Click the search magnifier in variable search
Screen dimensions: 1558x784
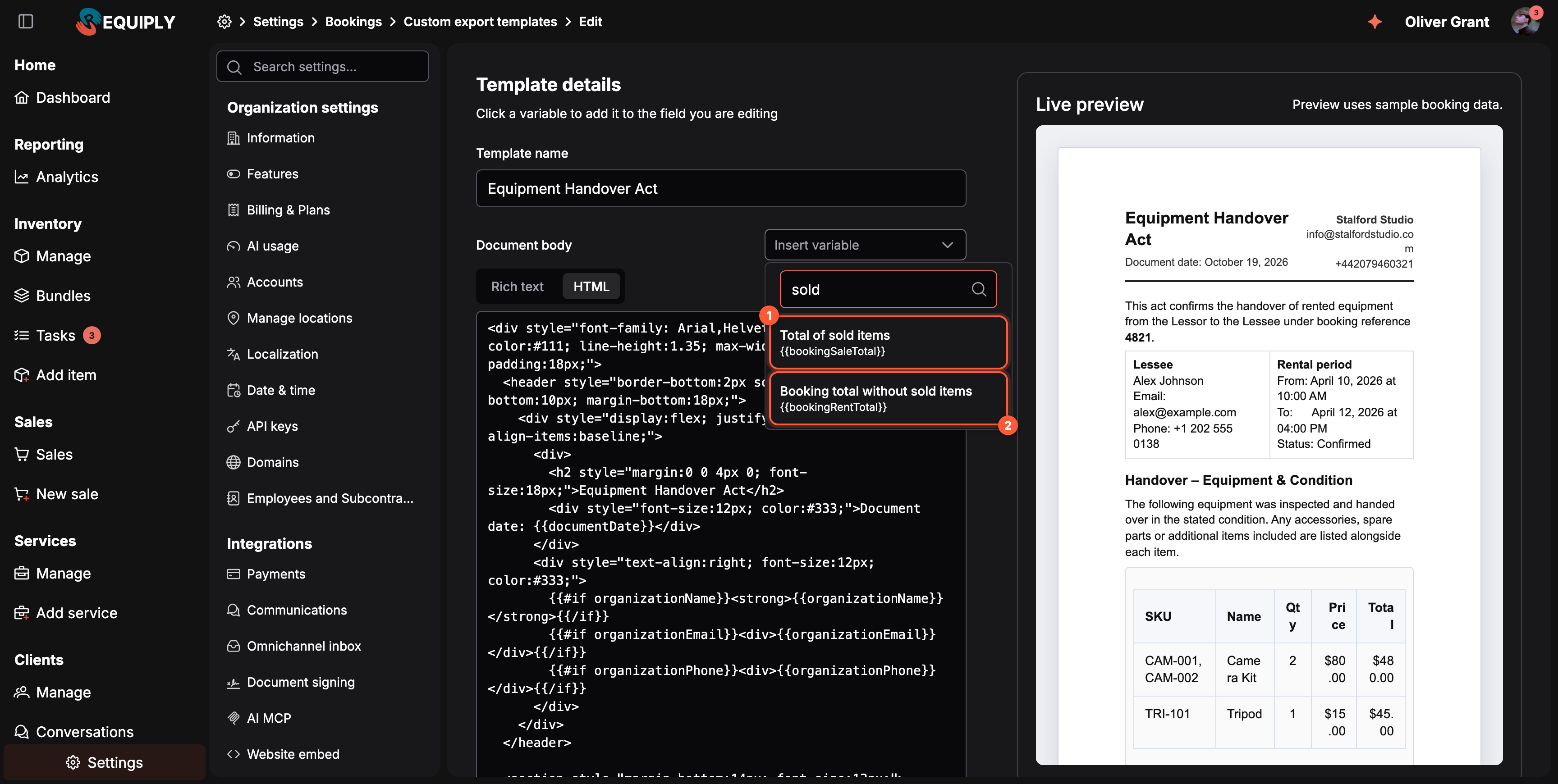click(x=979, y=290)
